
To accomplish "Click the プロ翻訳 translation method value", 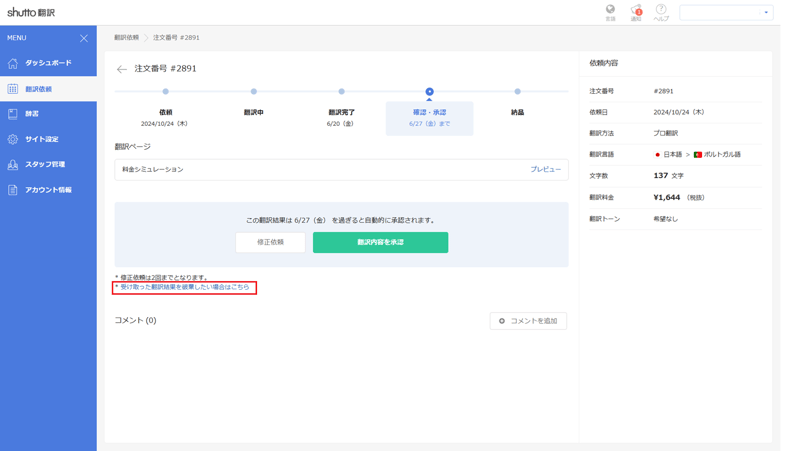I will (x=666, y=133).
